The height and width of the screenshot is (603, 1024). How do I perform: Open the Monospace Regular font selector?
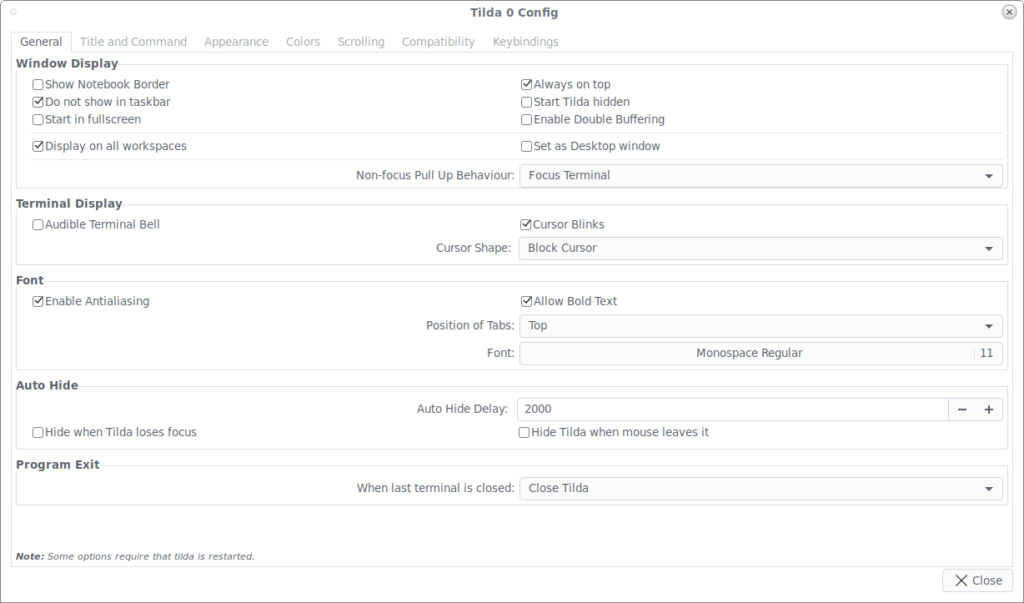click(750, 353)
